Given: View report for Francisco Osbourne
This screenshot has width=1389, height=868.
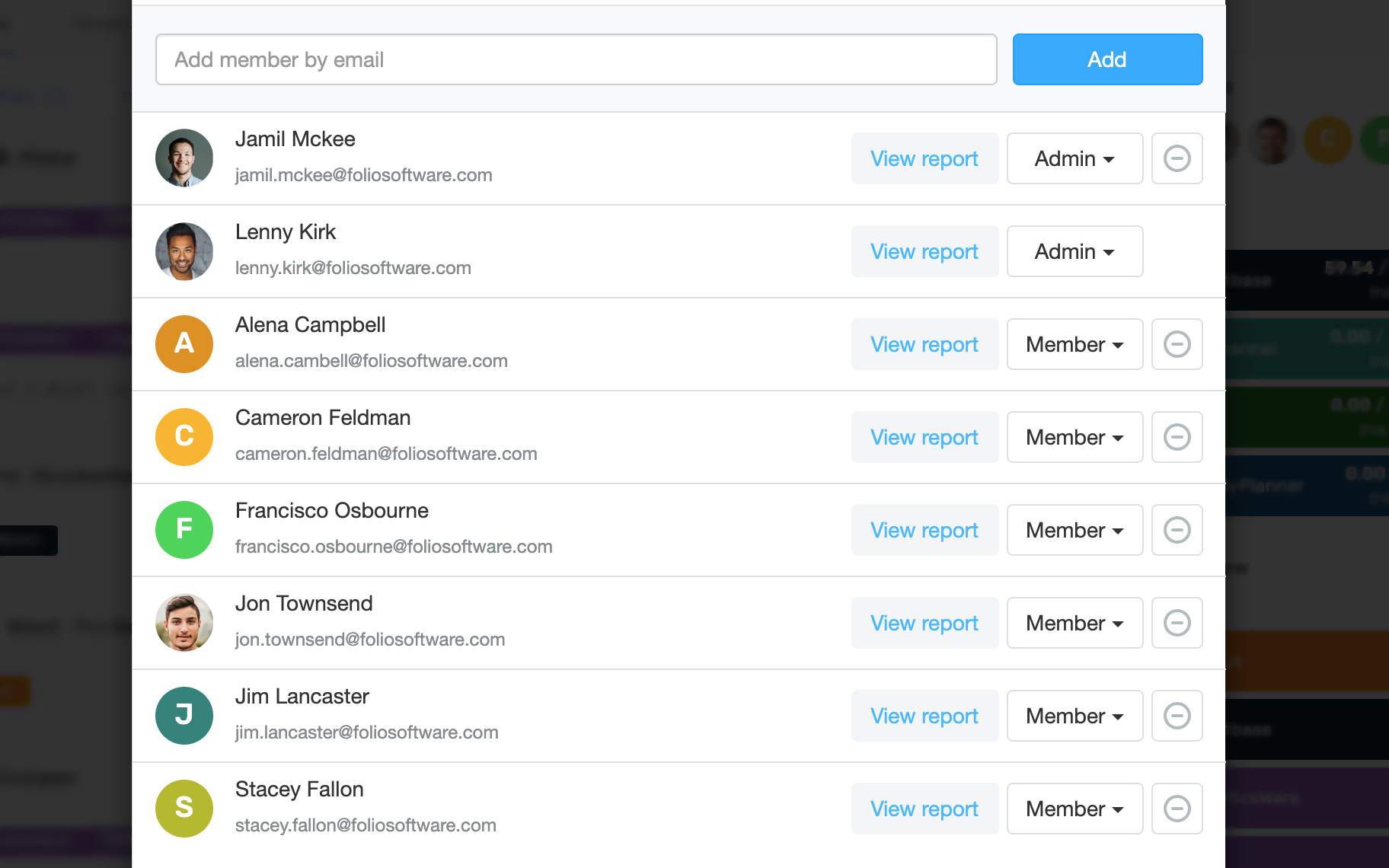Looking at the screenshot, I should (x=924, y=530).
